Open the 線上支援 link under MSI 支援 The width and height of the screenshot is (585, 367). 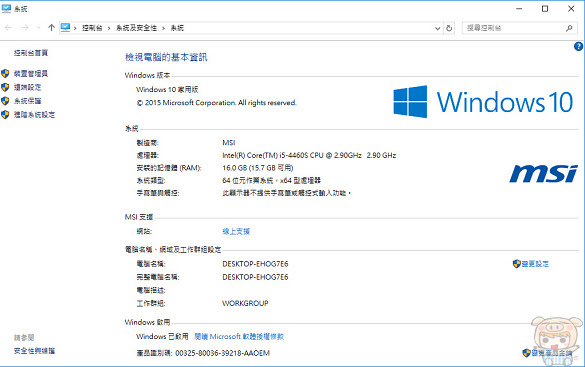click(236, 231)
